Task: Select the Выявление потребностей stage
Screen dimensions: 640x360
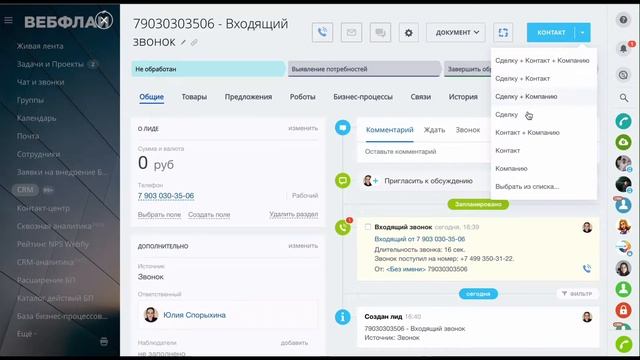Action: click(x=364, y=69)
